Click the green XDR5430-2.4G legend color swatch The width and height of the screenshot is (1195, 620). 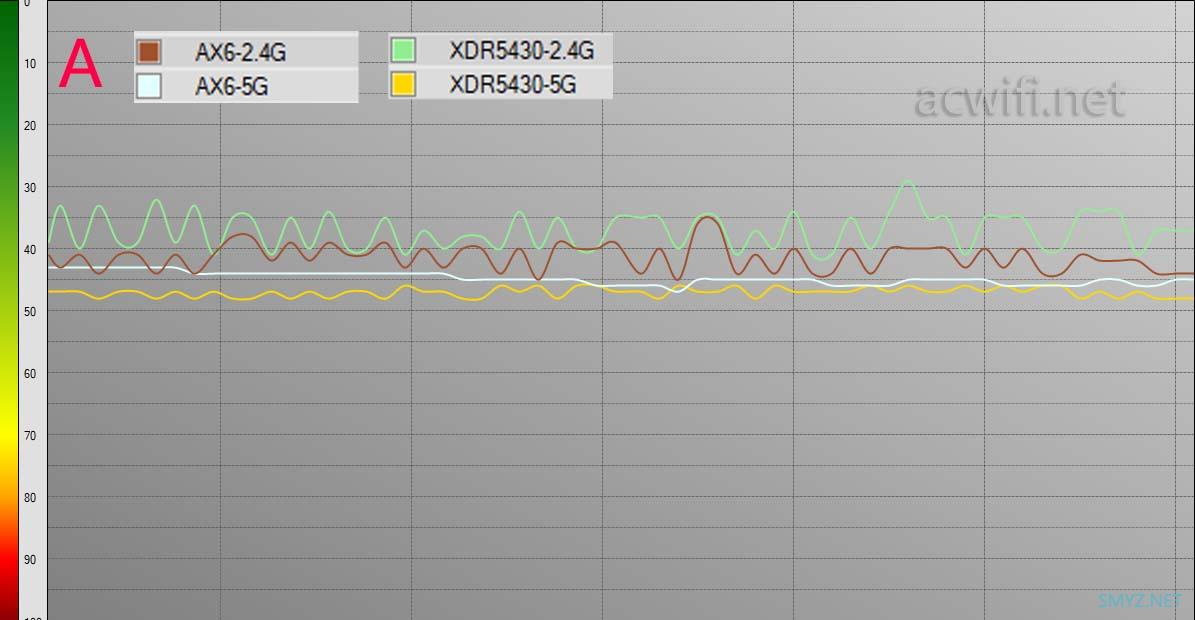403,50
